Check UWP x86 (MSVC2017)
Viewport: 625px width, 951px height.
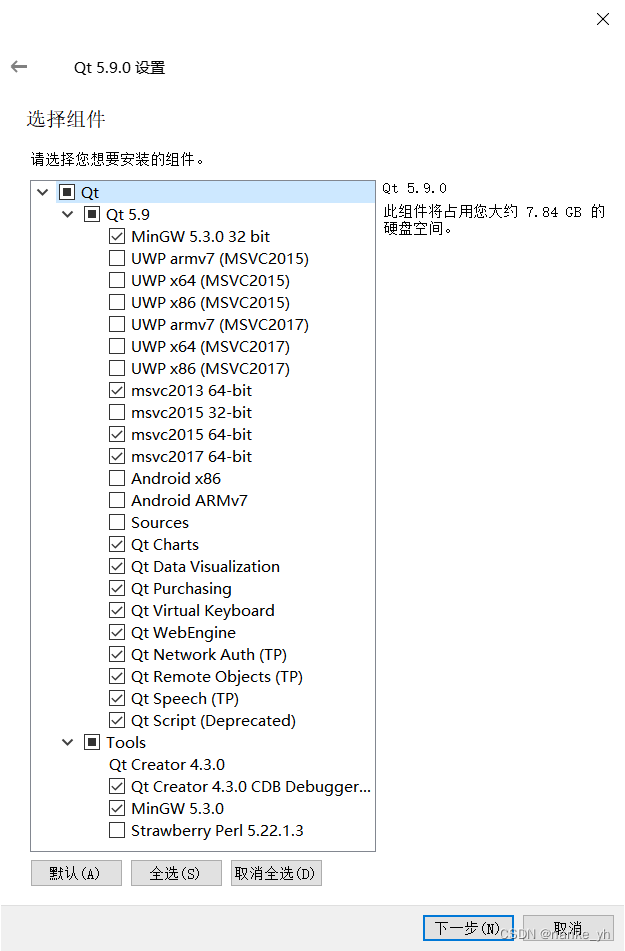117,368
